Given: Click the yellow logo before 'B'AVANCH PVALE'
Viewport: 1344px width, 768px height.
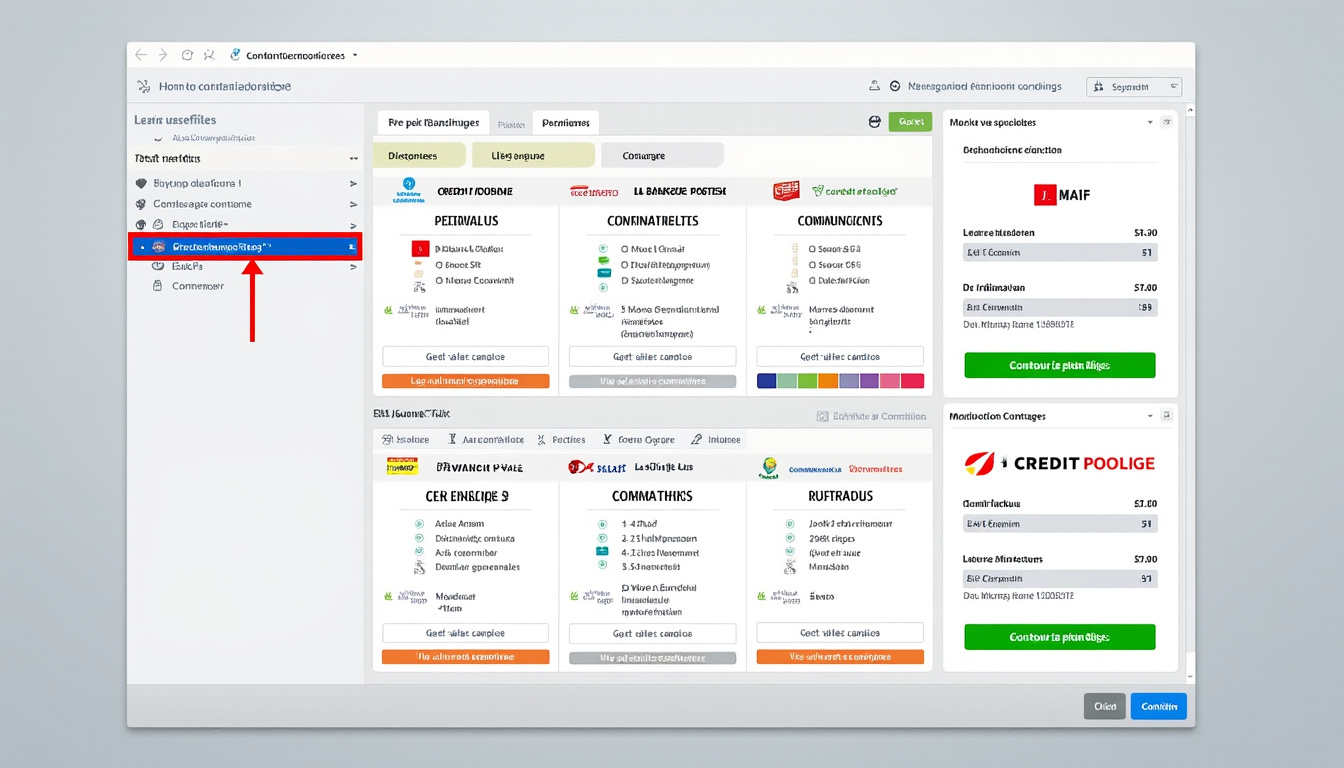Looking at the screenshot, I should tap(402, 466).
